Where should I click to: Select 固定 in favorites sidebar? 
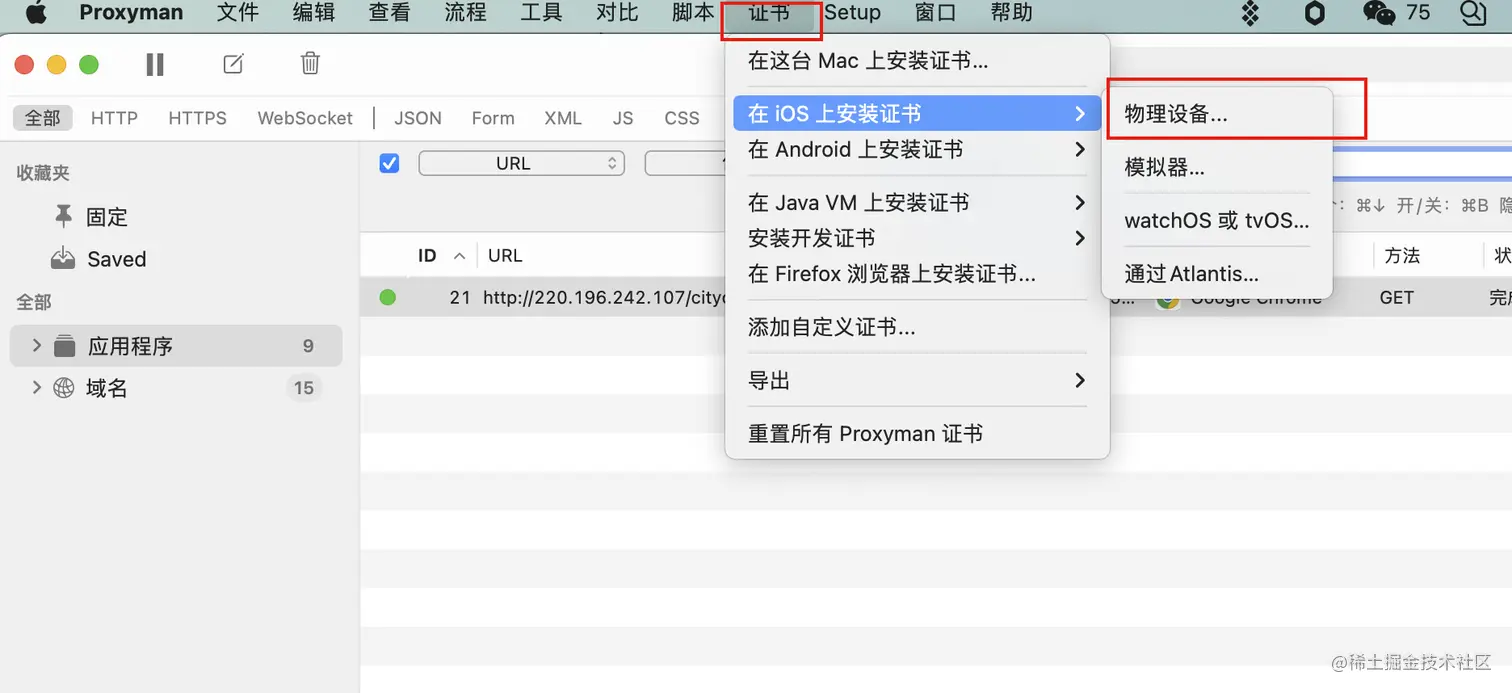point(107,217)
